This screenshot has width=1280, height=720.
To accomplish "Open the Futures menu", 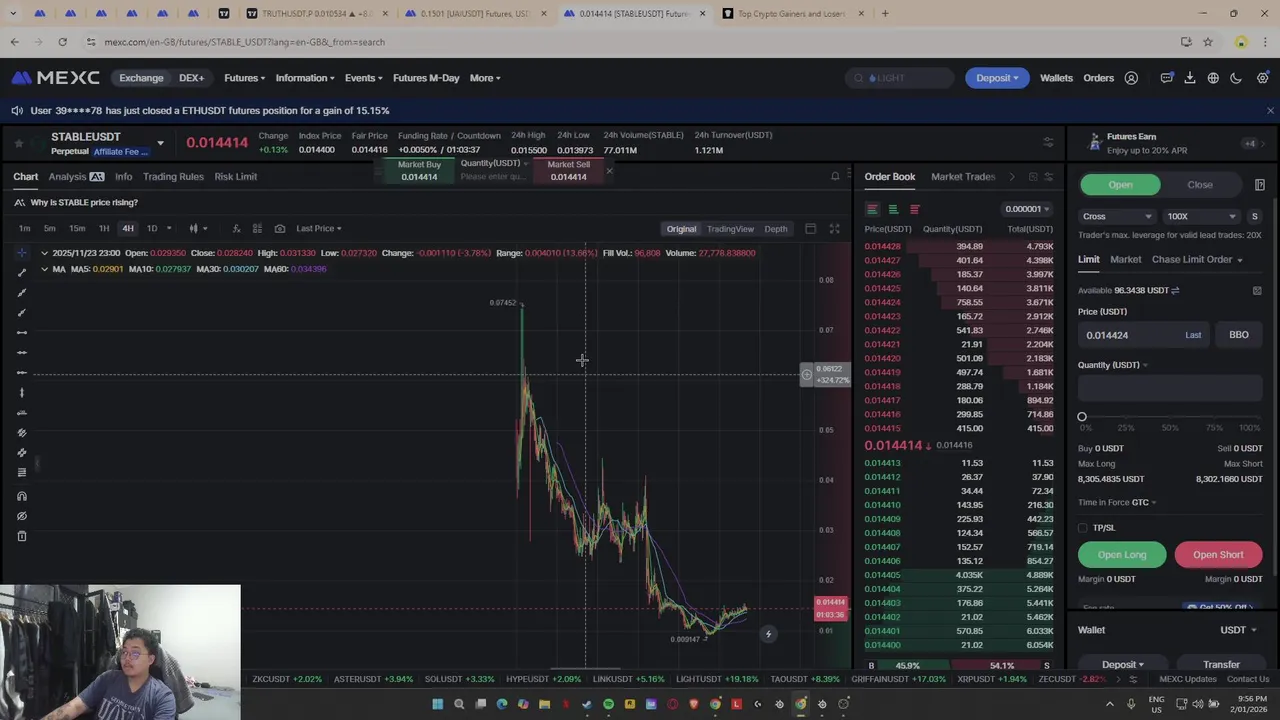I will point(244,78).
